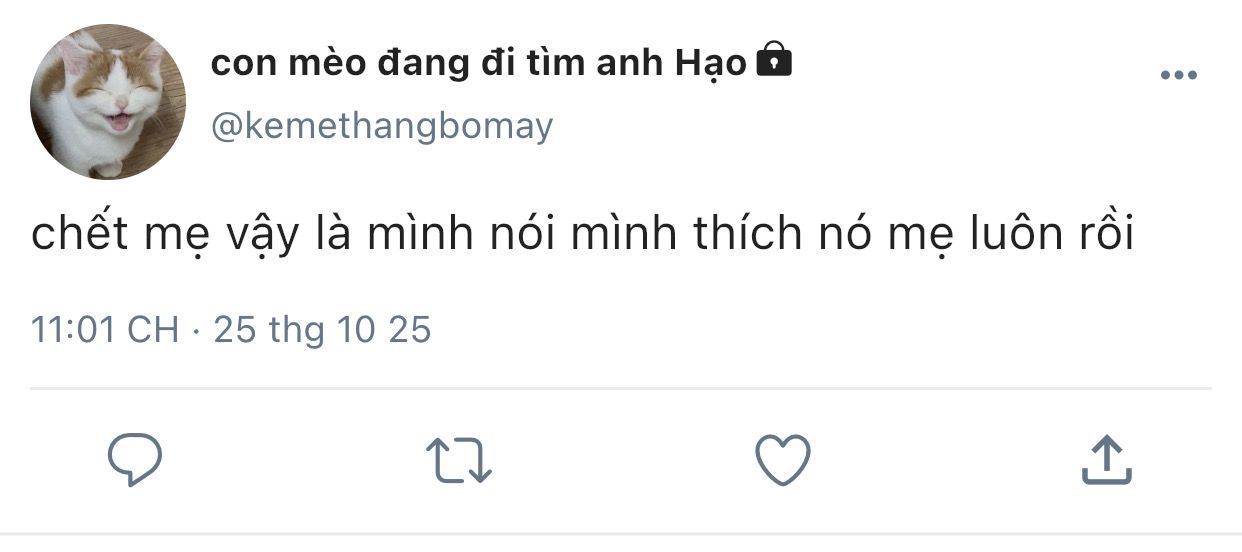1242x552 pixels.
Task: Click the heart icon under the tweet
Action: 782,461
